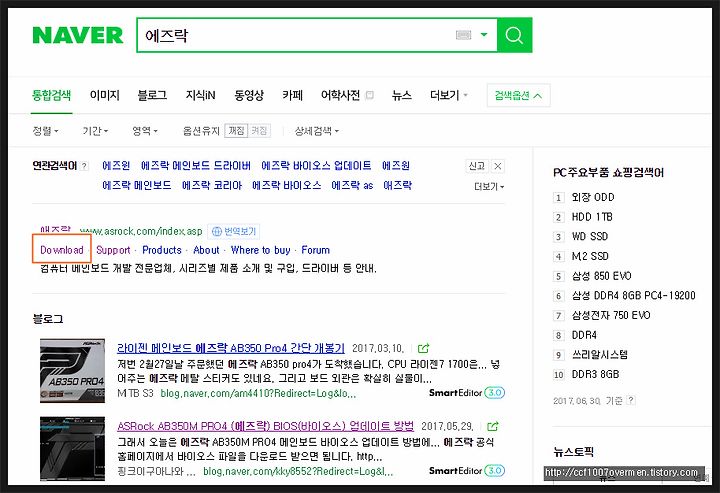Select shopping keyword 외장 ODD
The height and width of the screenshot is (493, 720).
(593, 197)
